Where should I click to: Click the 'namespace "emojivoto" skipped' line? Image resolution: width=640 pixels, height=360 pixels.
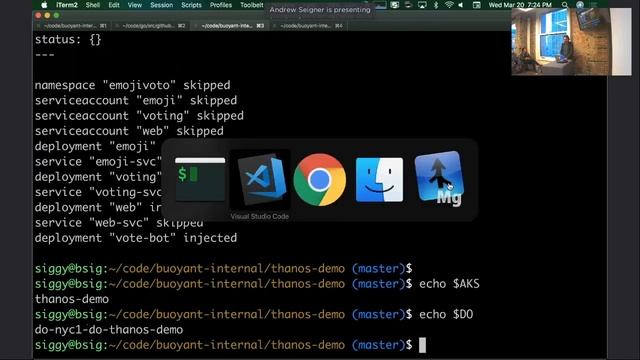pos(133,85)
